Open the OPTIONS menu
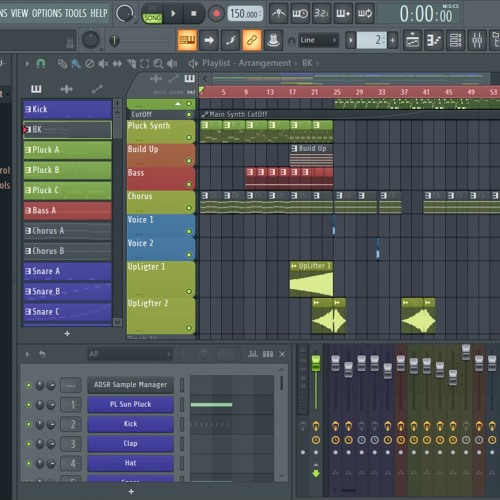The width and height of the screenshot is (500, 500). pos(47,13)
